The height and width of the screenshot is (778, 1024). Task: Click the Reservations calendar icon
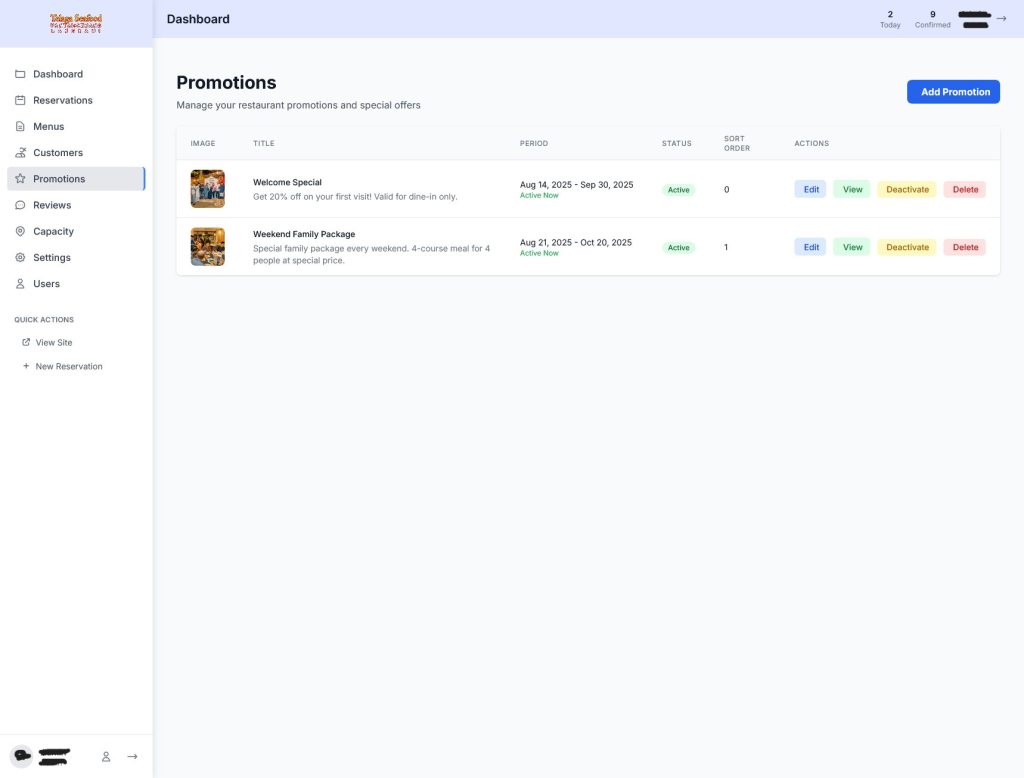coord(20,100)
